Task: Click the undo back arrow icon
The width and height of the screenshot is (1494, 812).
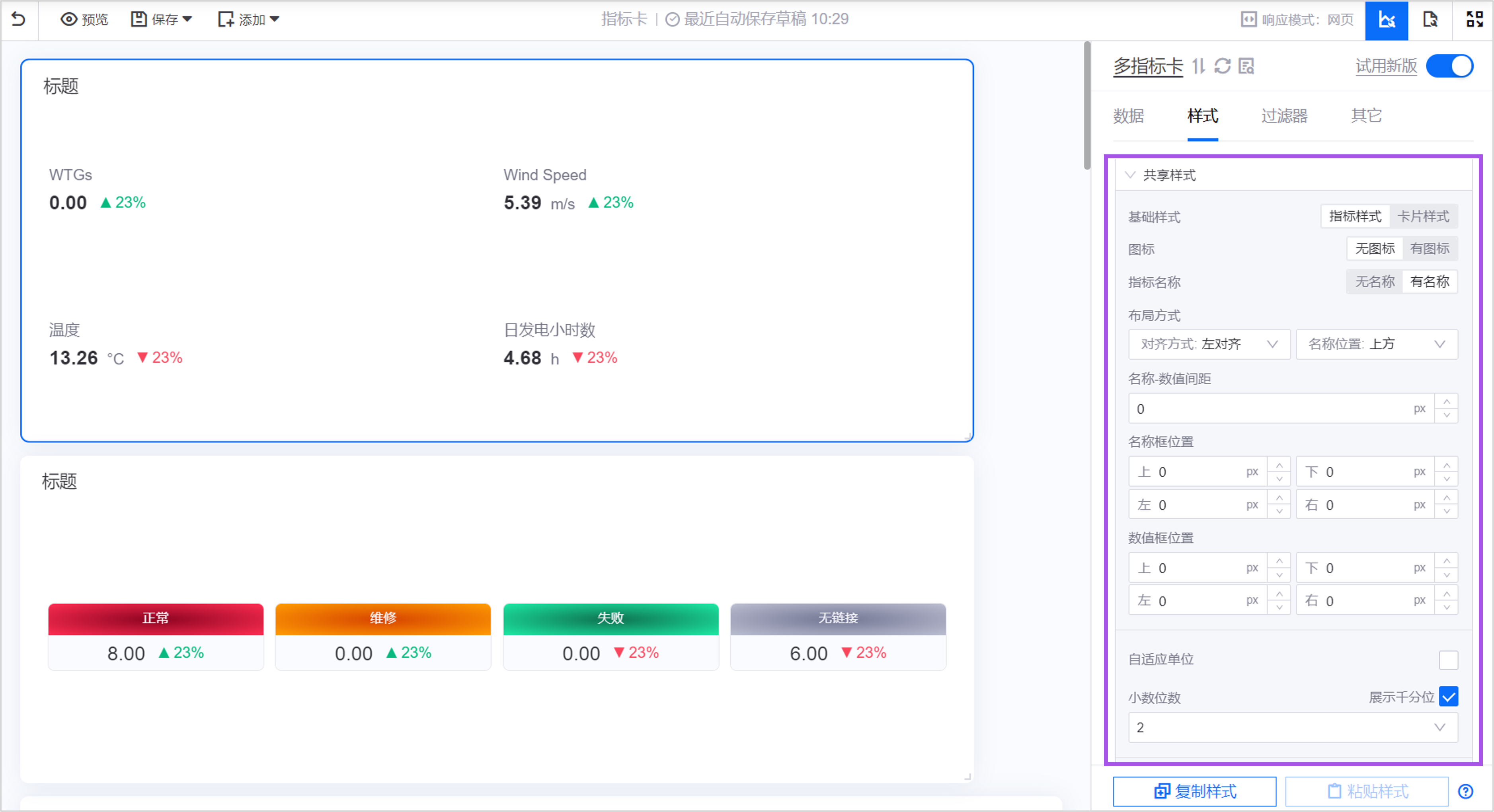Action: tap(19, 19)
